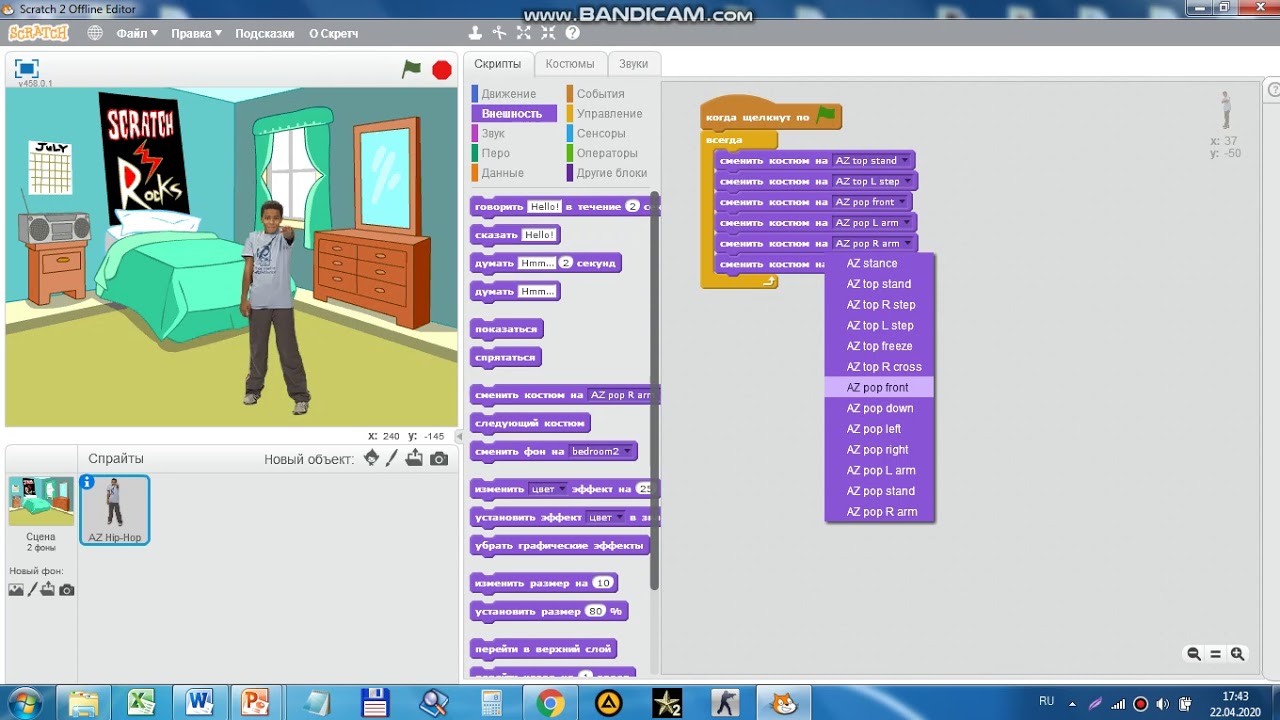Choose 'AZ top R cross' from the costume list

coord(879,367)
